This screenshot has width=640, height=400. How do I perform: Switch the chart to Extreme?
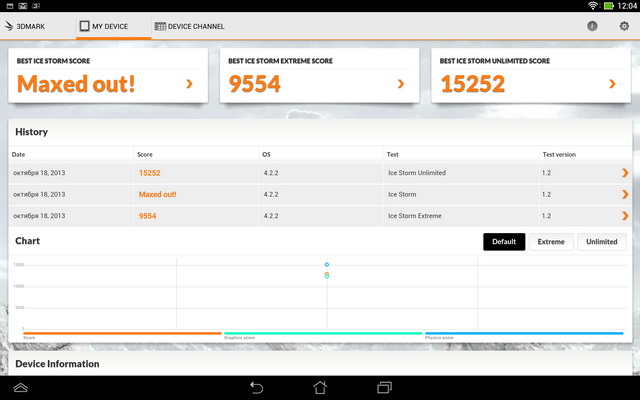pyautogui.click(x=551, y=242)
